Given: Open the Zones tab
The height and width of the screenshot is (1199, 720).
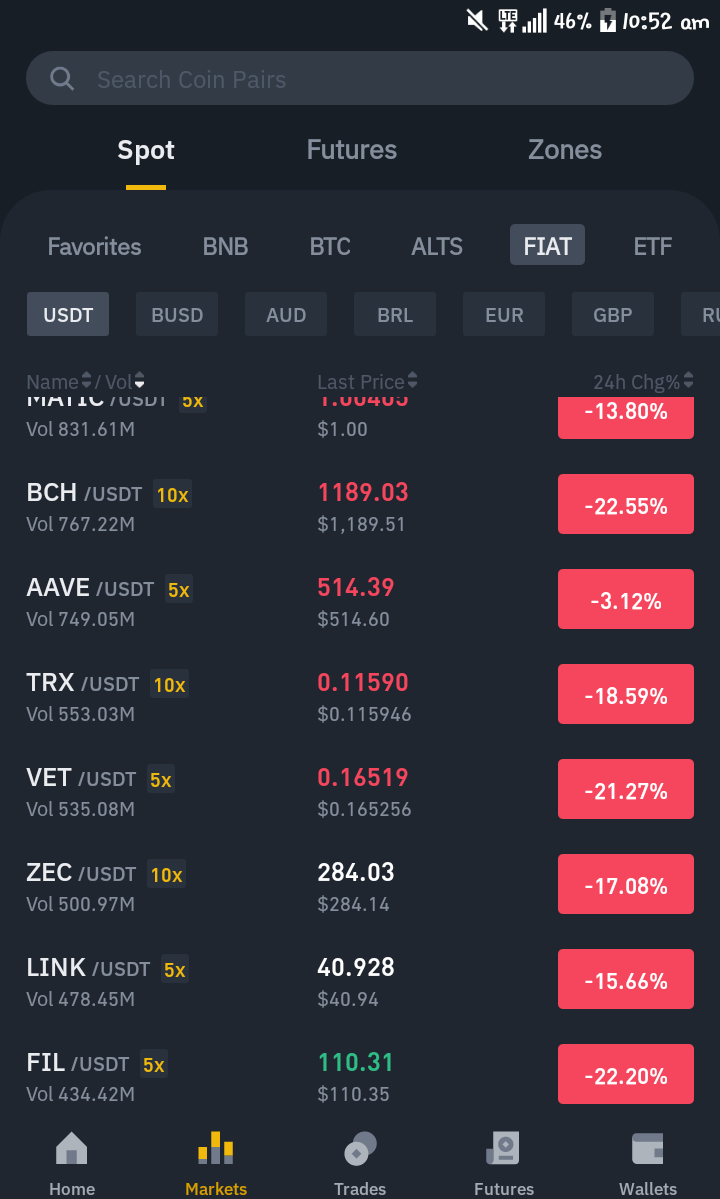Looking at the screenshot, I should pyautogui.click(x=565, y=150).
